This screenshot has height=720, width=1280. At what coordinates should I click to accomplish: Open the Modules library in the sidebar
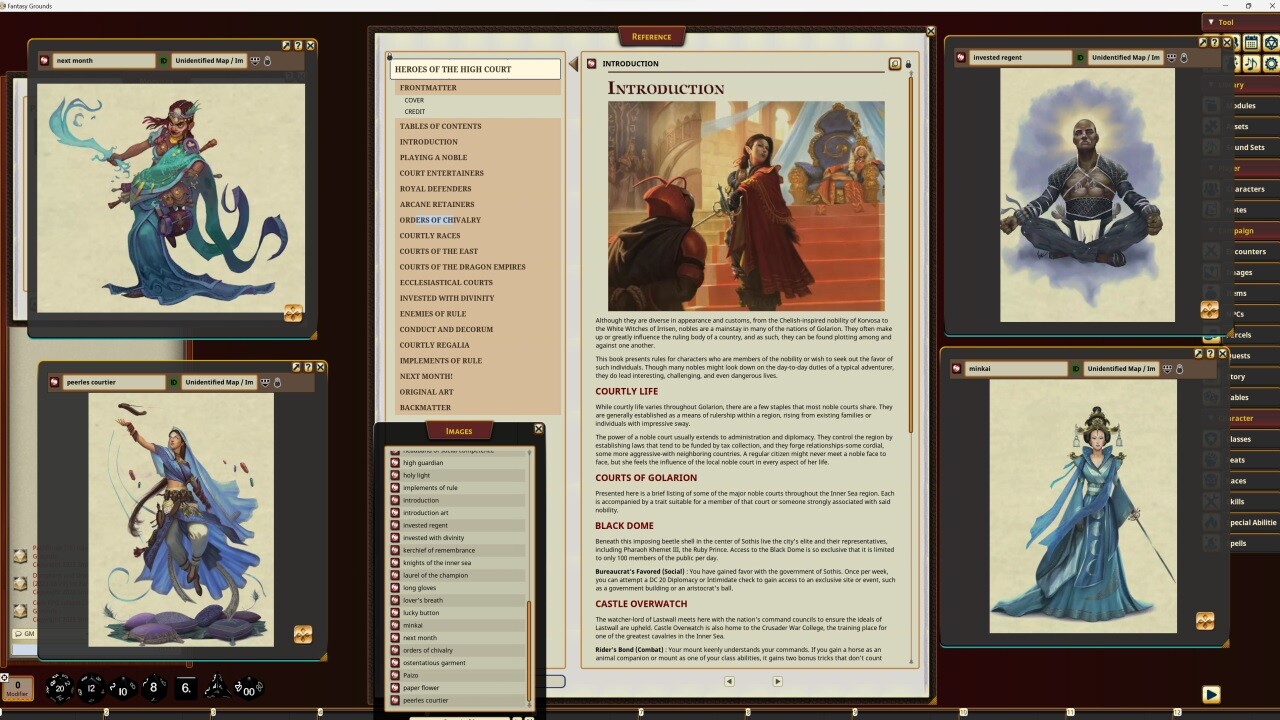click(x=1250, y=105)
